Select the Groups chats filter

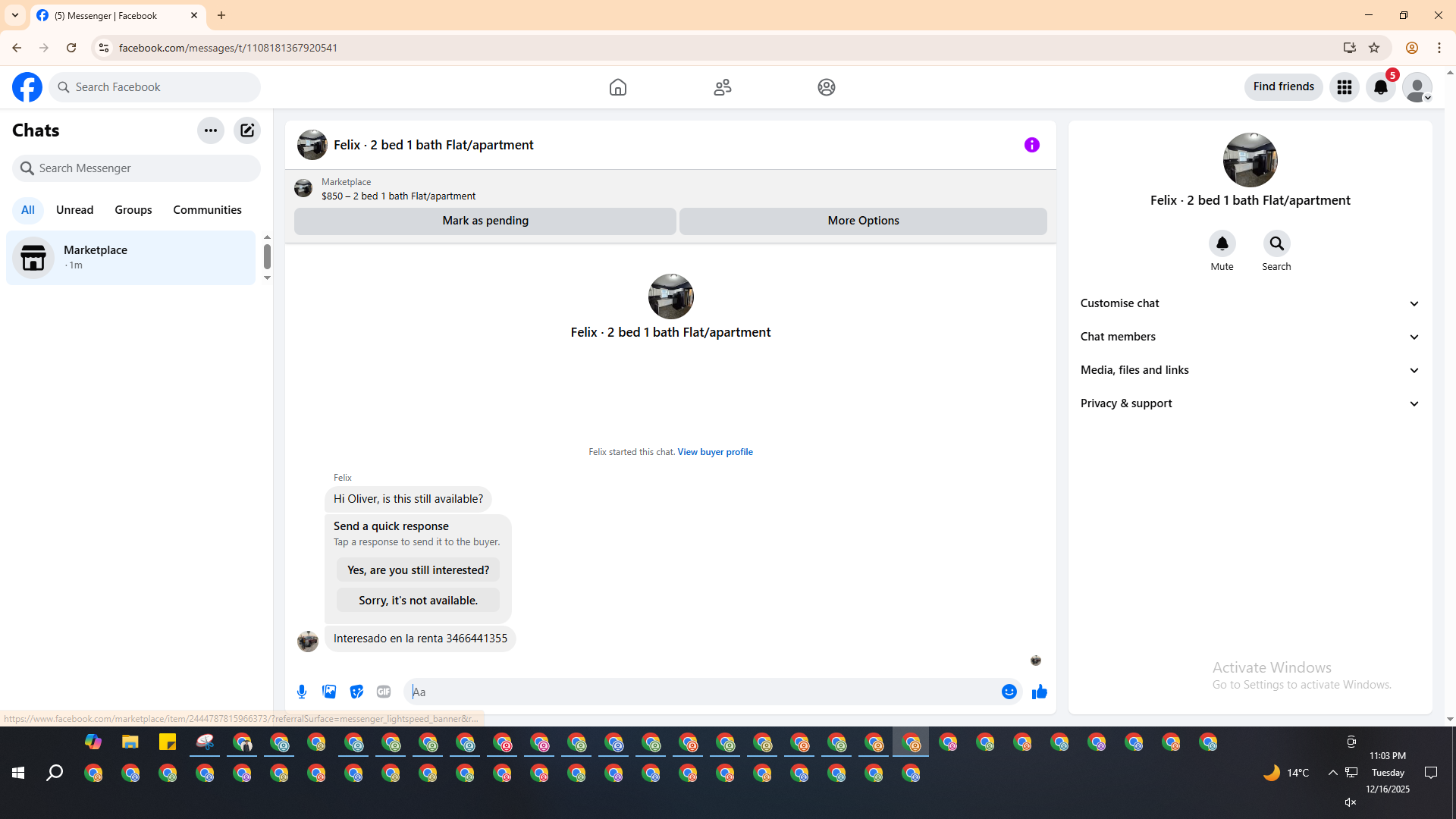coord(133,210)
